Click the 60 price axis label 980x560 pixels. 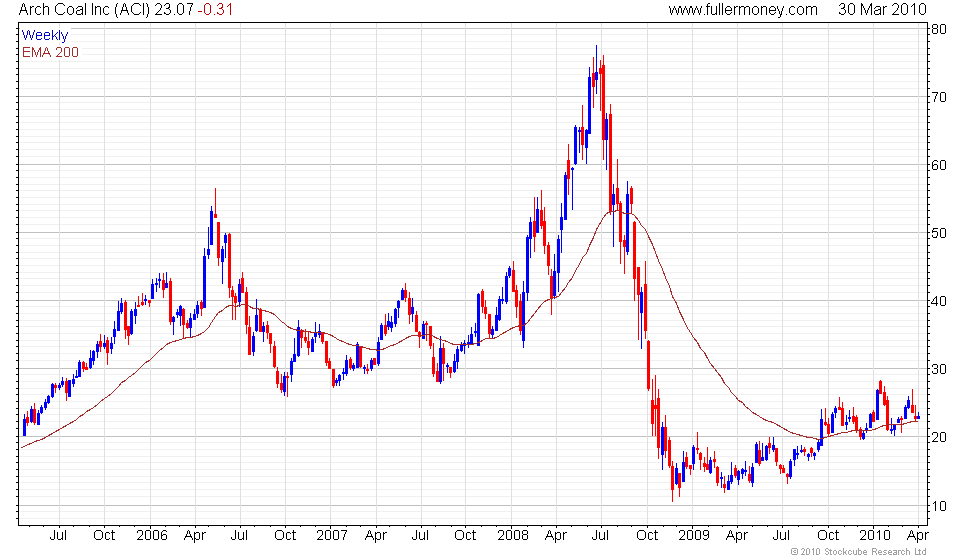click(x=939, y=165)
